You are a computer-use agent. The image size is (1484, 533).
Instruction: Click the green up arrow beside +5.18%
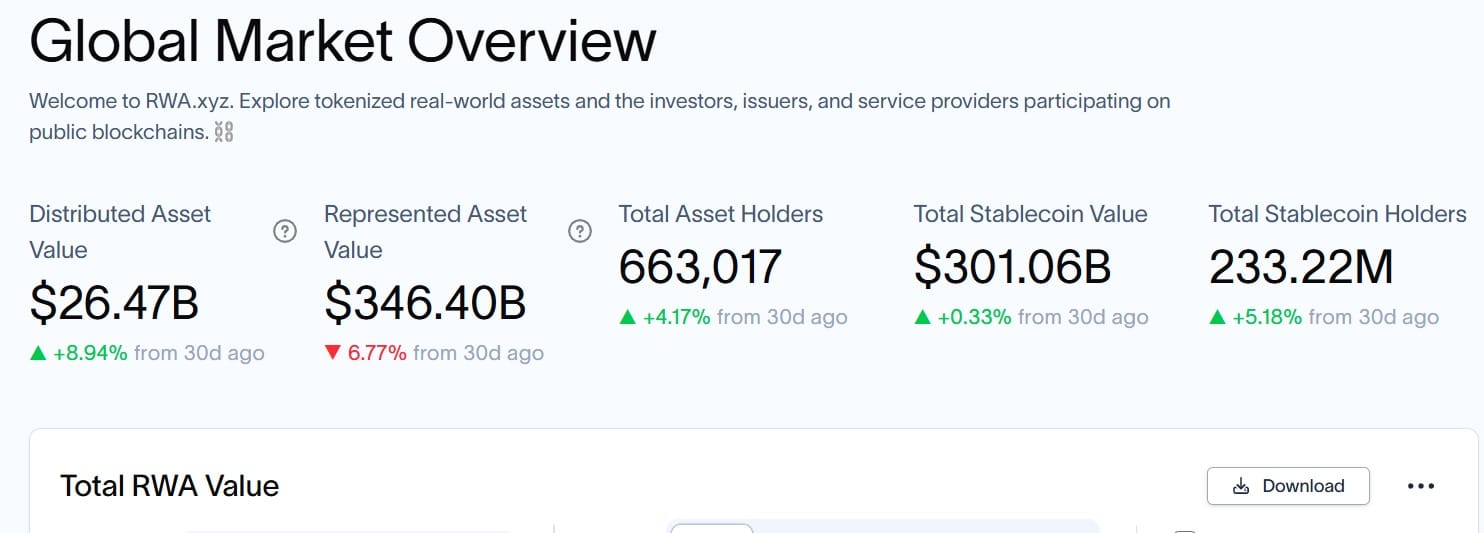click(x=1218, y=317)
